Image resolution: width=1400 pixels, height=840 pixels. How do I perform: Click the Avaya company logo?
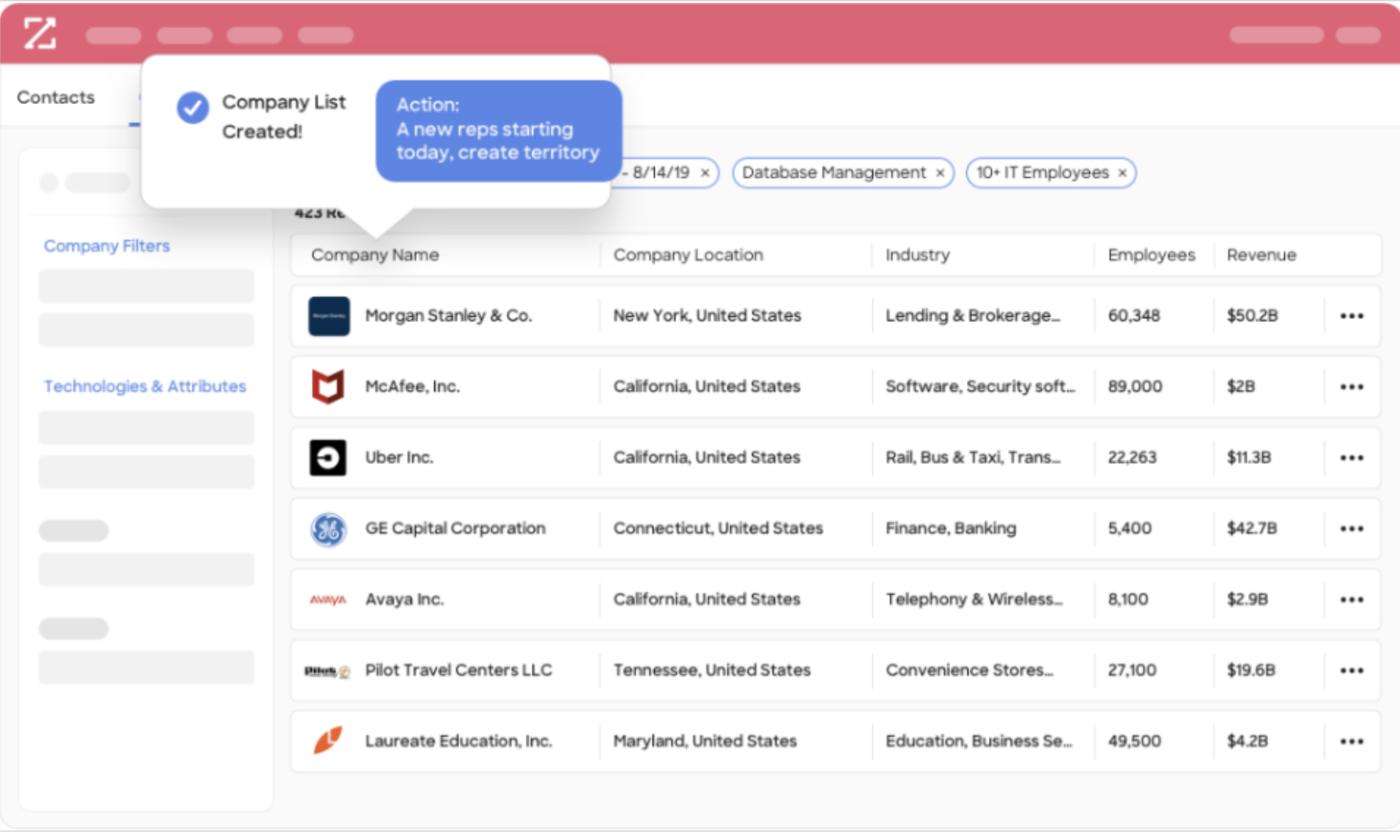click(328, 600)
